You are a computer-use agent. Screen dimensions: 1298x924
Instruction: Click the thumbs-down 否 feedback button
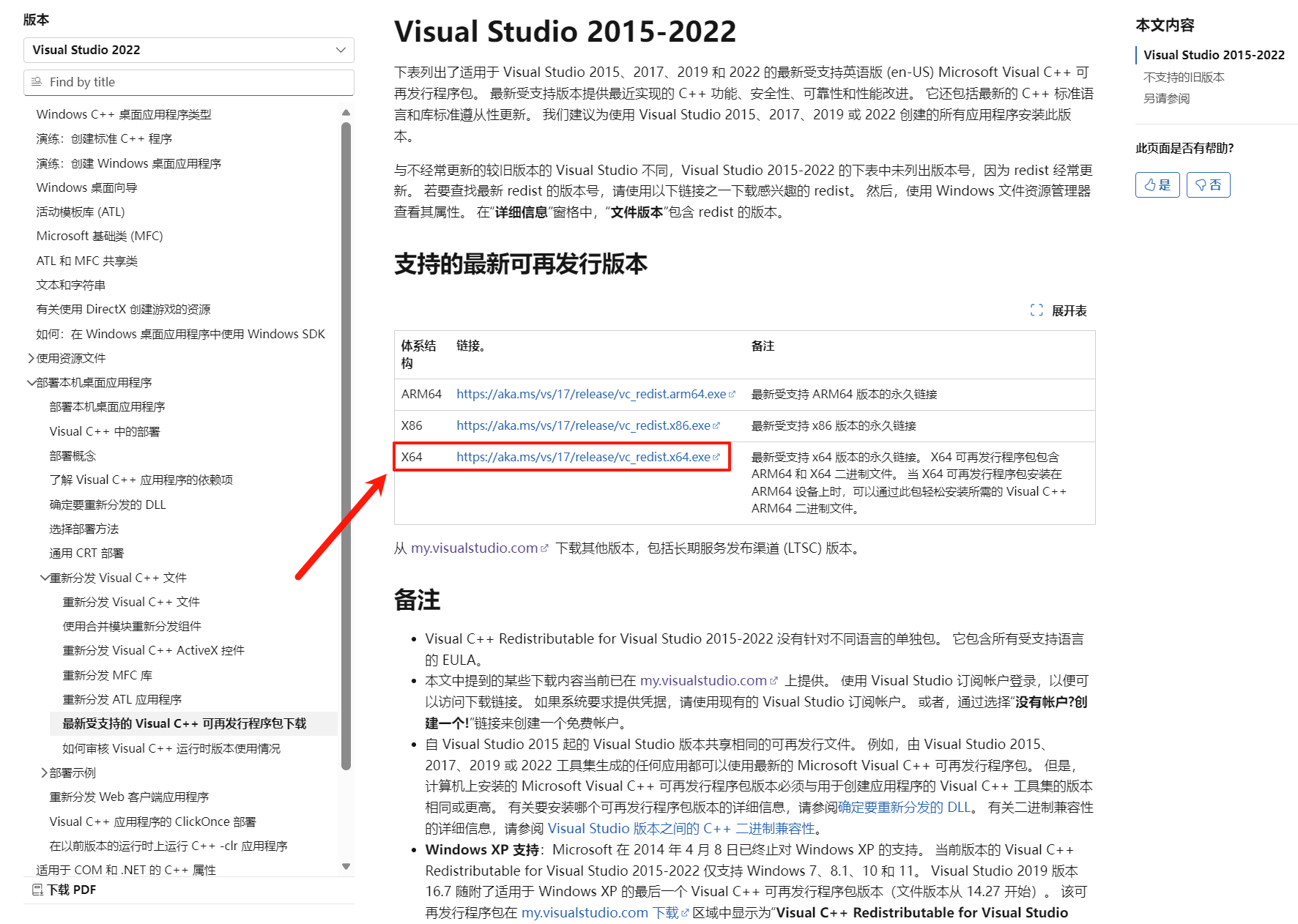[x=1208, y=185]
